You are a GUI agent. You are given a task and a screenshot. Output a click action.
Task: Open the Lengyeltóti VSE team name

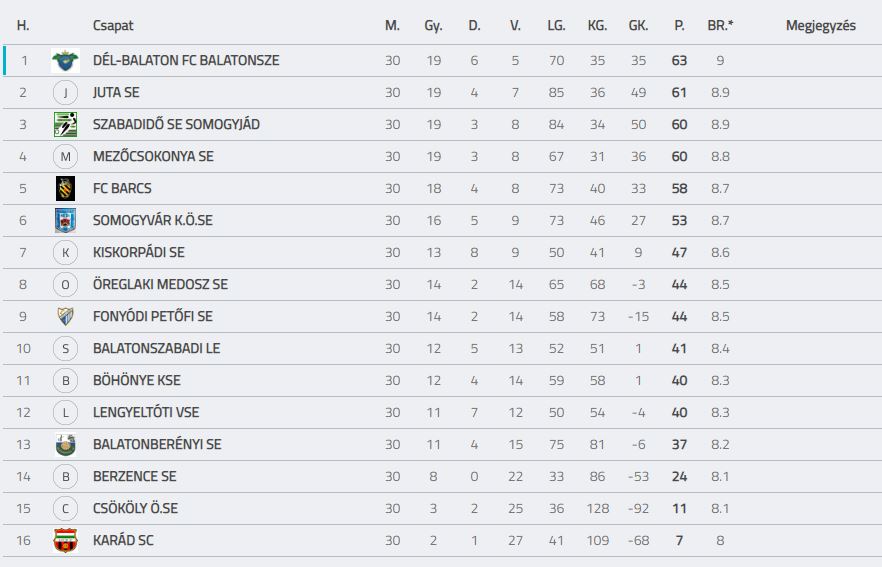pyautogui.click(x=146, y=412)
